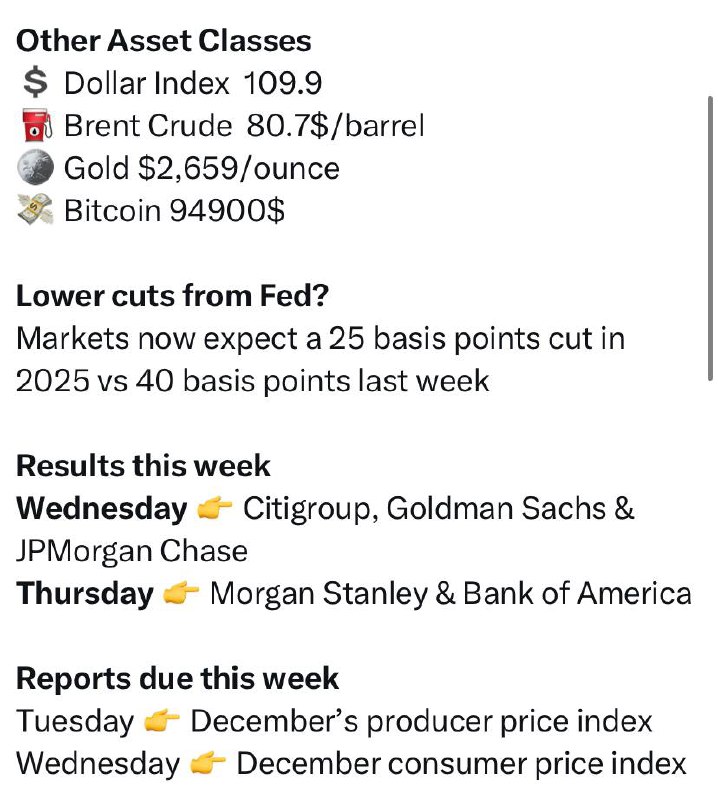Viewport: 718px width, 800px height.
Task: Click the Lower cuts from Fed? heading
Action: click(x=172, y=295)
